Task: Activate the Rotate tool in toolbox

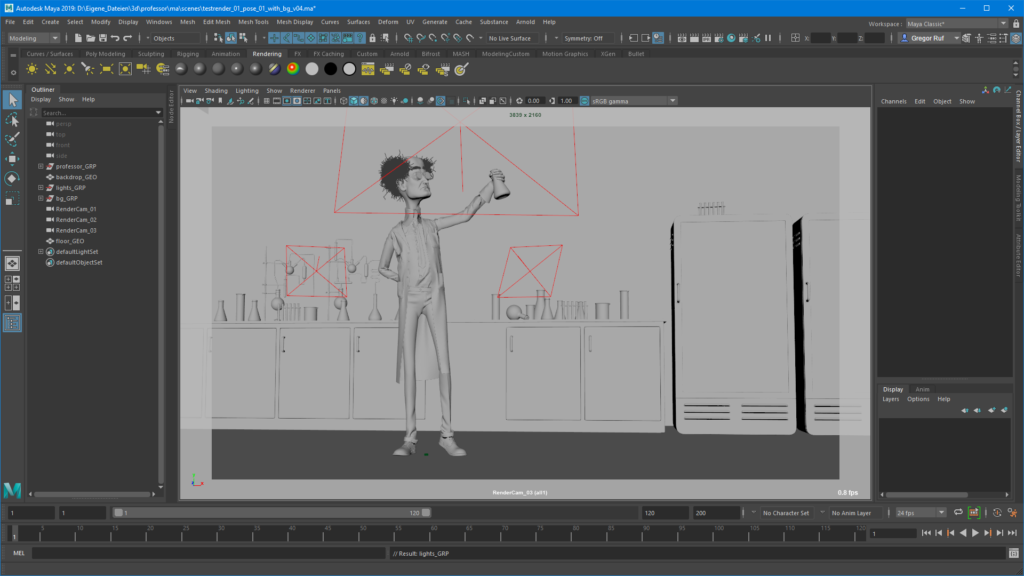Action: coord(12,178)
